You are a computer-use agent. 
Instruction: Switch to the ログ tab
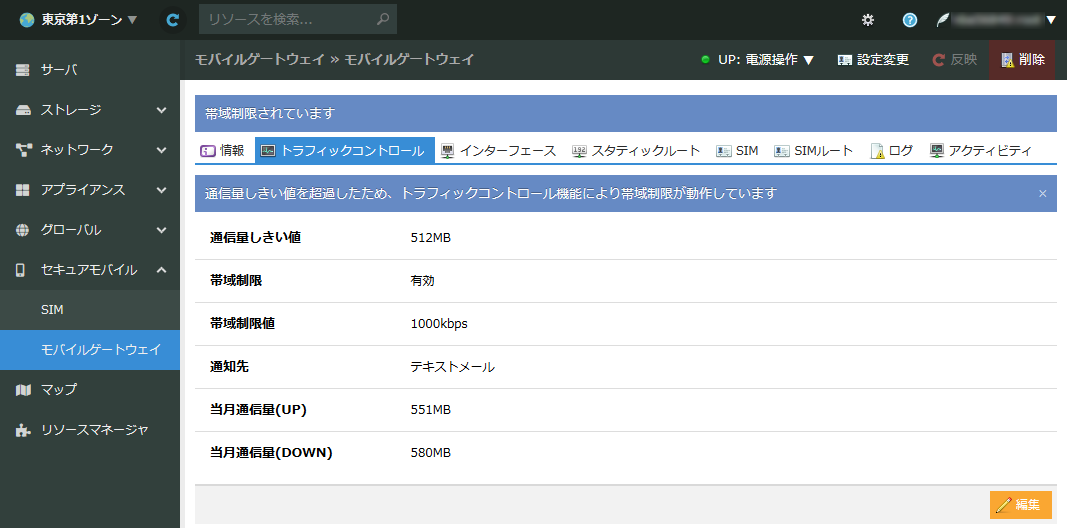point(892,150)
